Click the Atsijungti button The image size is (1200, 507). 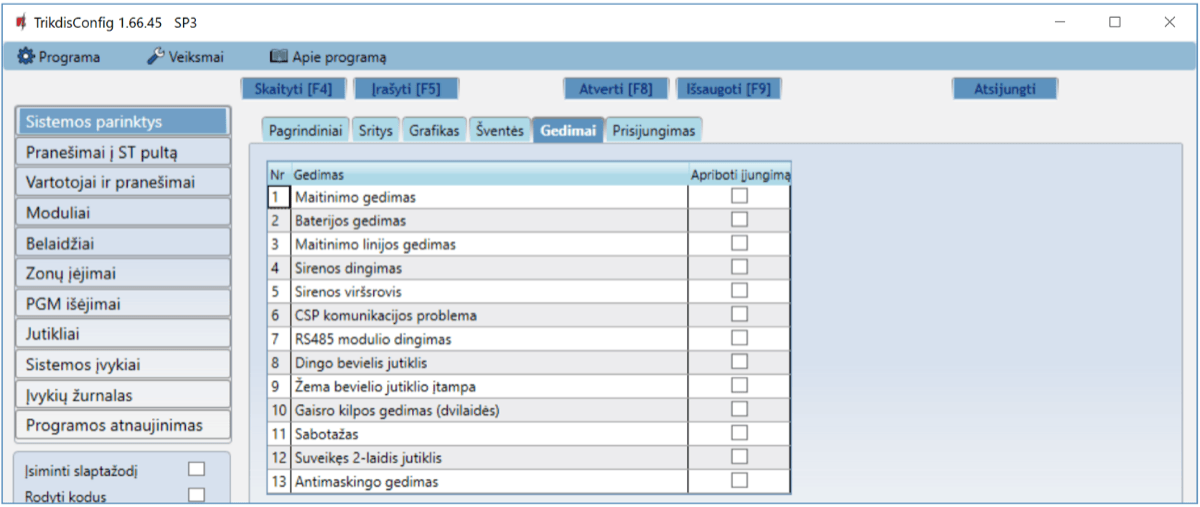click(1004, 89)
